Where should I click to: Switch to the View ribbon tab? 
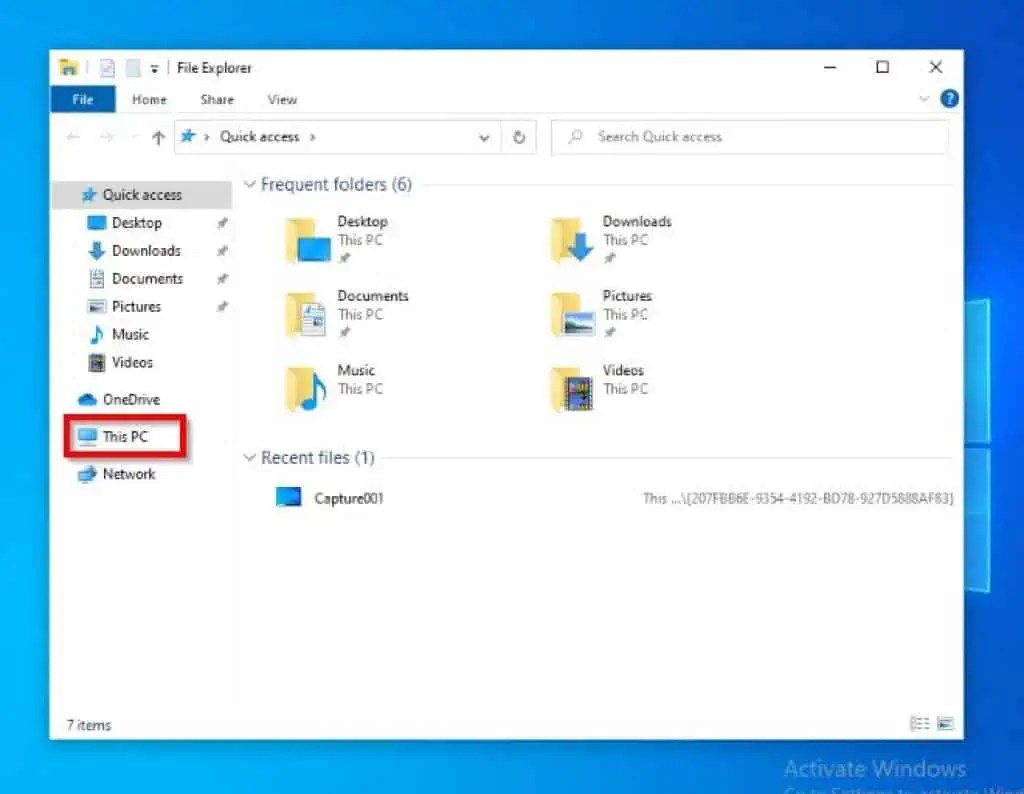pyautogui.click(x=281, y=99)
